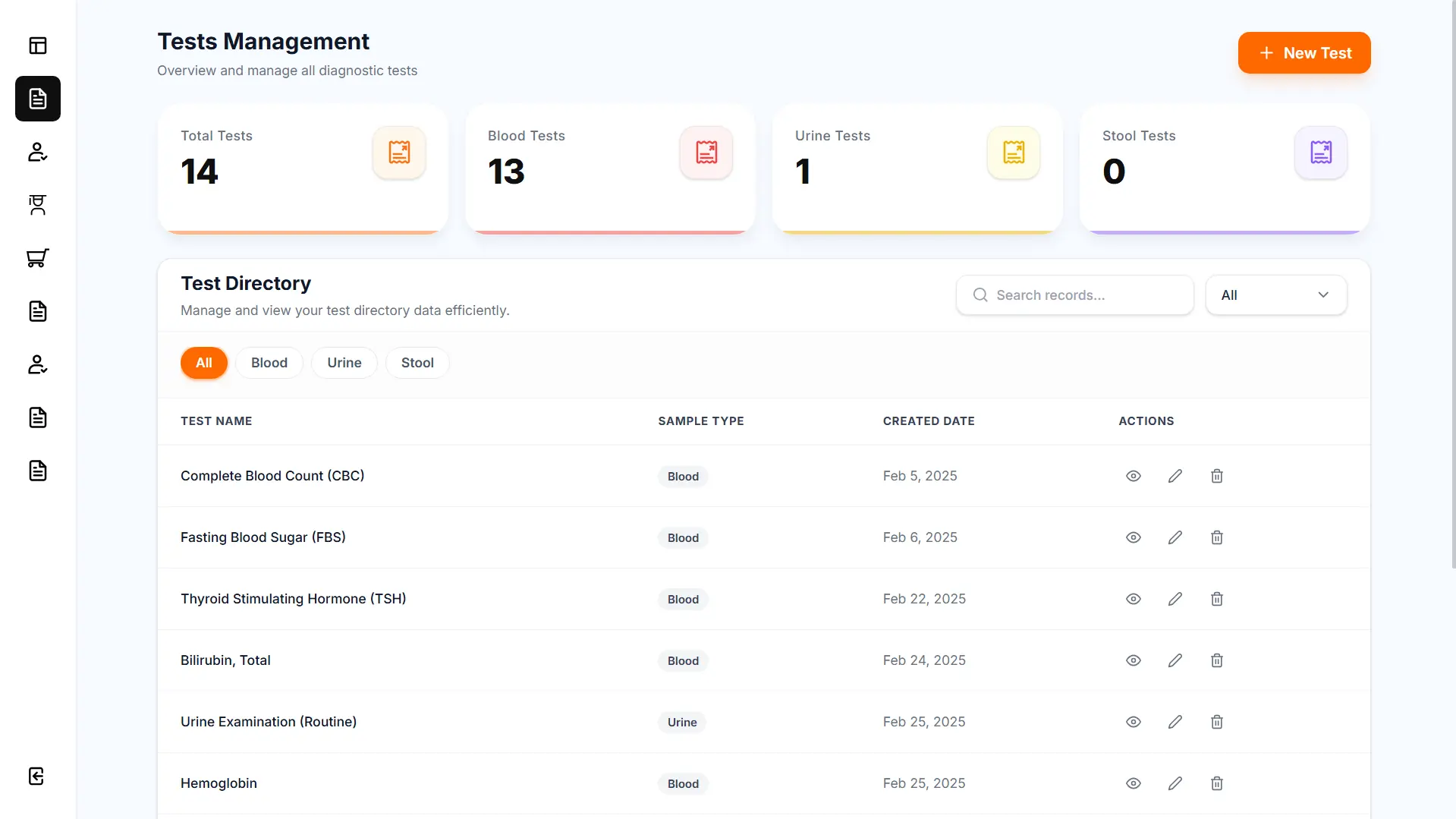Screen dimensions: 1456x819
Task: Click the logout icon at sidebar bottom
Action: 36,776
